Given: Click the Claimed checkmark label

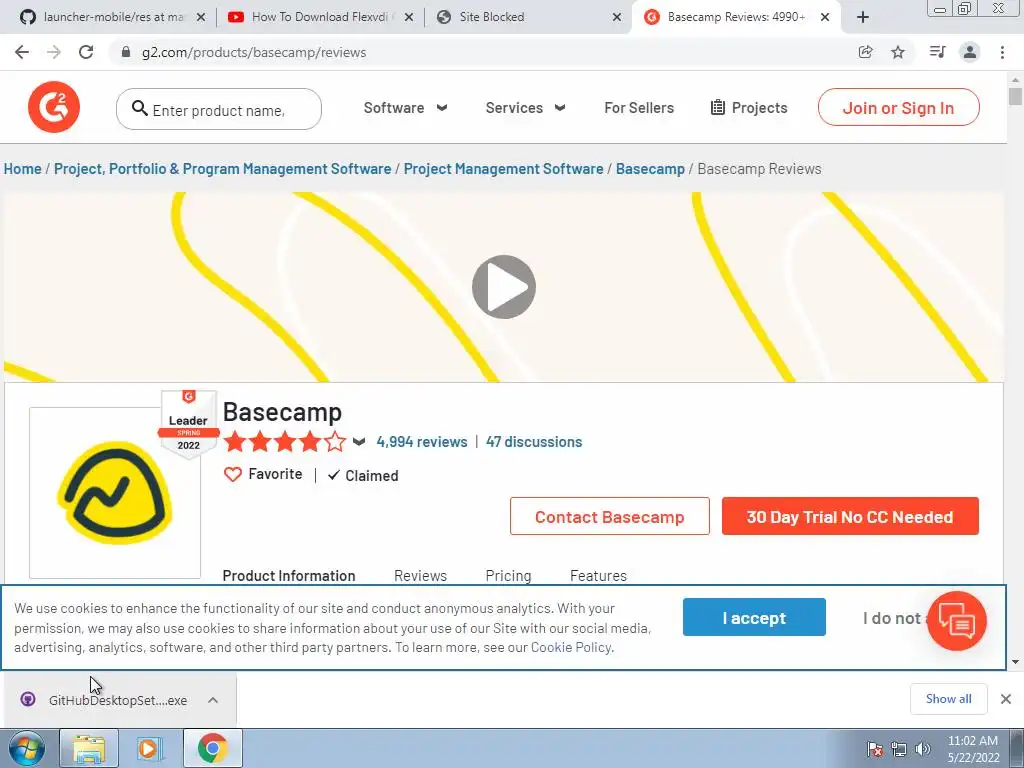Looking at the screenshot, I should pos(362,475).
